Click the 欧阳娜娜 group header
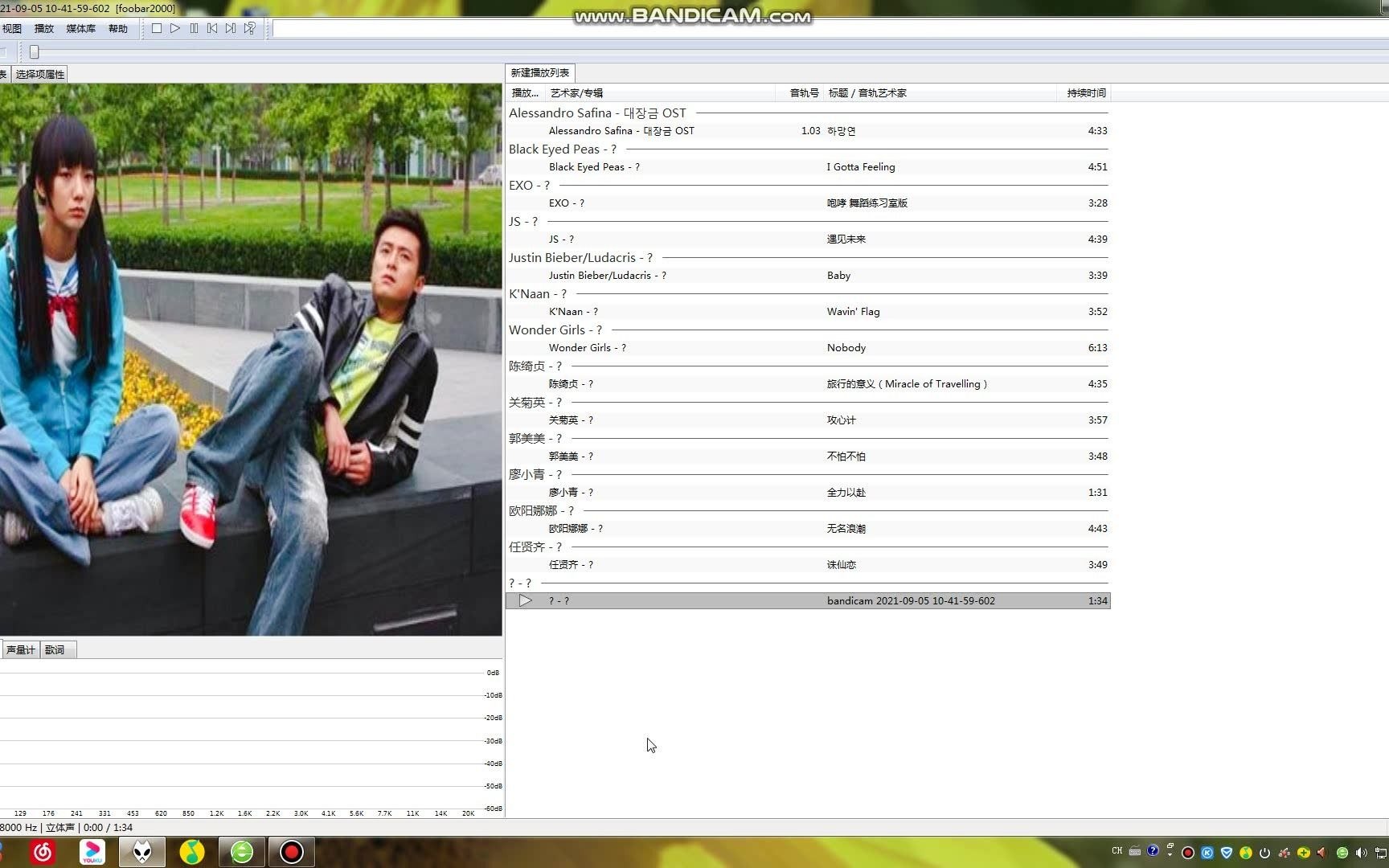Screen dimensions: 1389x868 tap(808, 511)
